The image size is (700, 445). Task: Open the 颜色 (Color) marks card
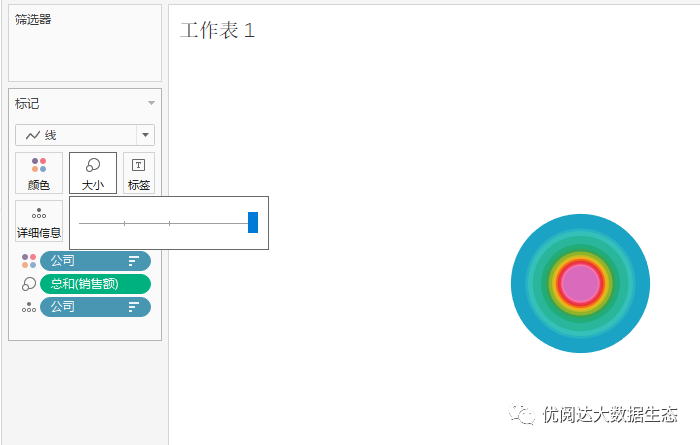pos(39,173)
